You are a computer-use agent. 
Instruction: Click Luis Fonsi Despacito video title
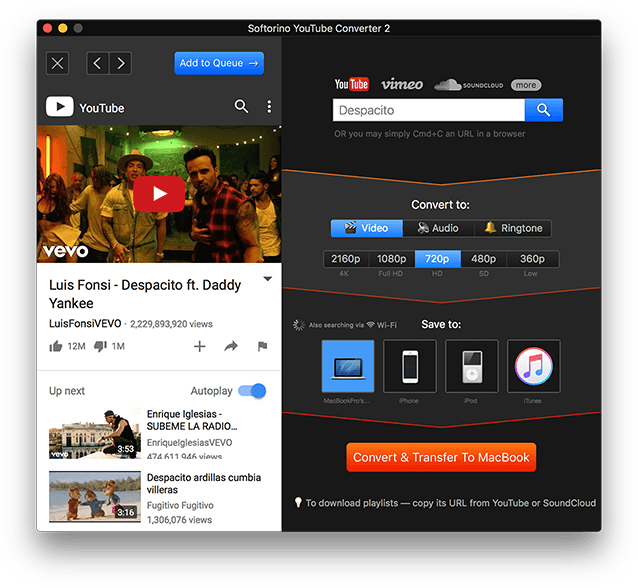(145, 294)
